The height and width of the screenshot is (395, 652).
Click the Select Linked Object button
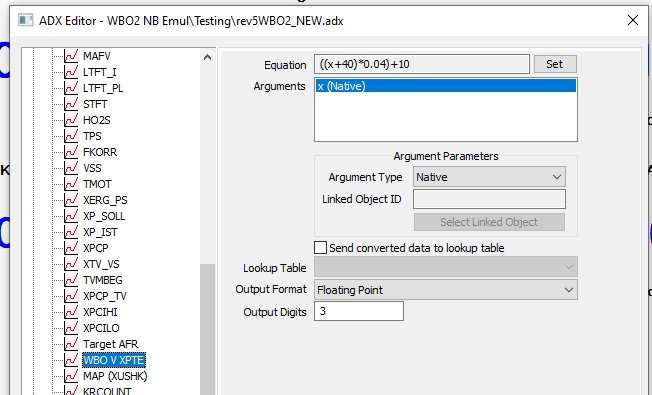click(x=489, y=222)
